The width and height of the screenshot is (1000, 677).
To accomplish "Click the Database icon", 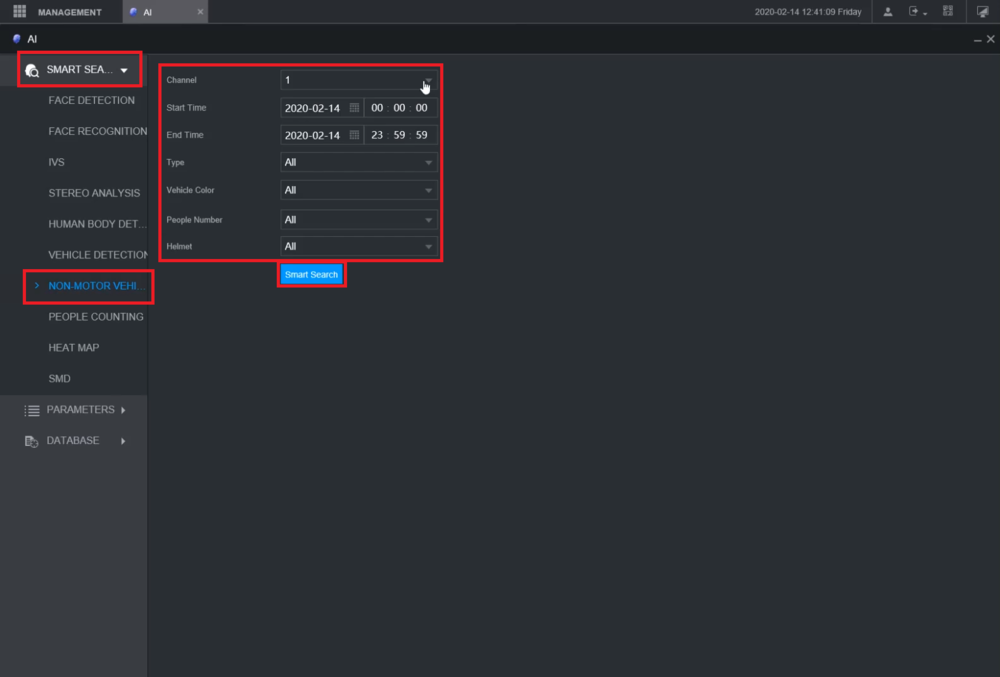I will point(31,441).
